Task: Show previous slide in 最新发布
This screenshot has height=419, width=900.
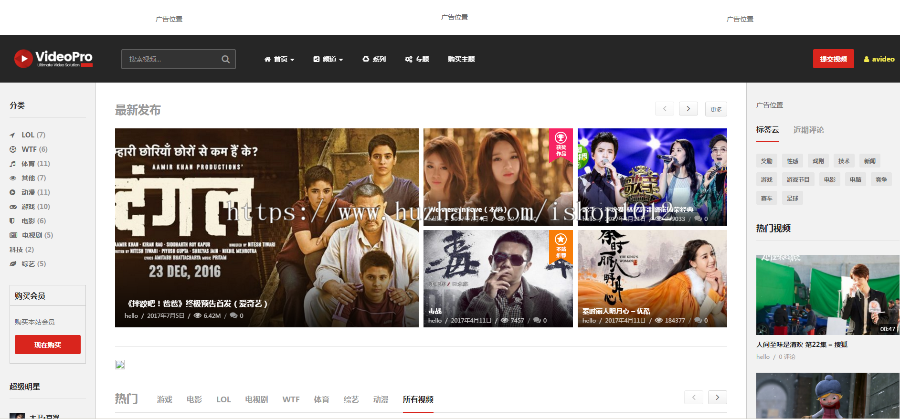Action: click(664, 108)
